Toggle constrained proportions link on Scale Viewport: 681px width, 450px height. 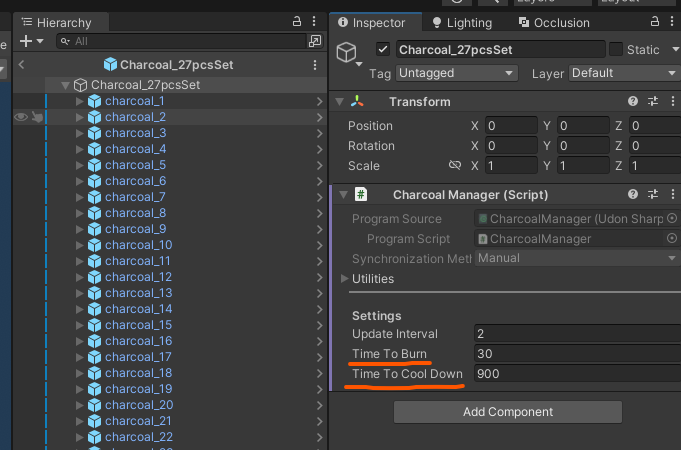pyautogui.click(x=455, y=165)
